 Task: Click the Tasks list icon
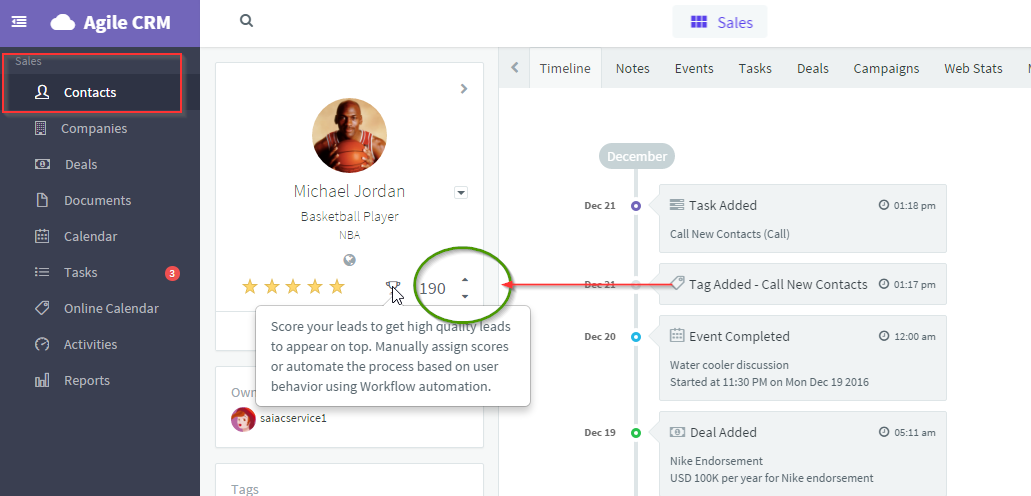pos(42,272)
